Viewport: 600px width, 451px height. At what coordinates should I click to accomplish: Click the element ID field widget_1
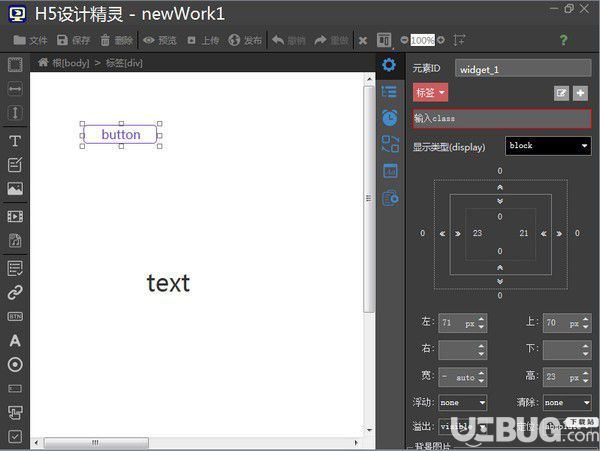(523, 69)
